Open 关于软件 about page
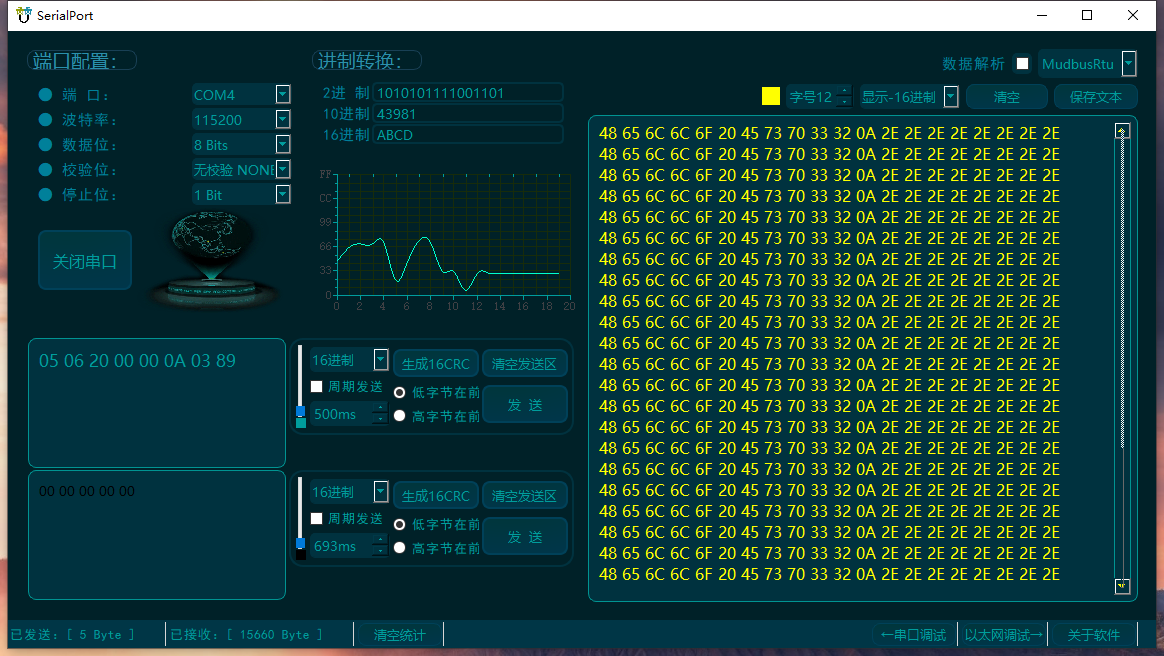 (1093, 635)
